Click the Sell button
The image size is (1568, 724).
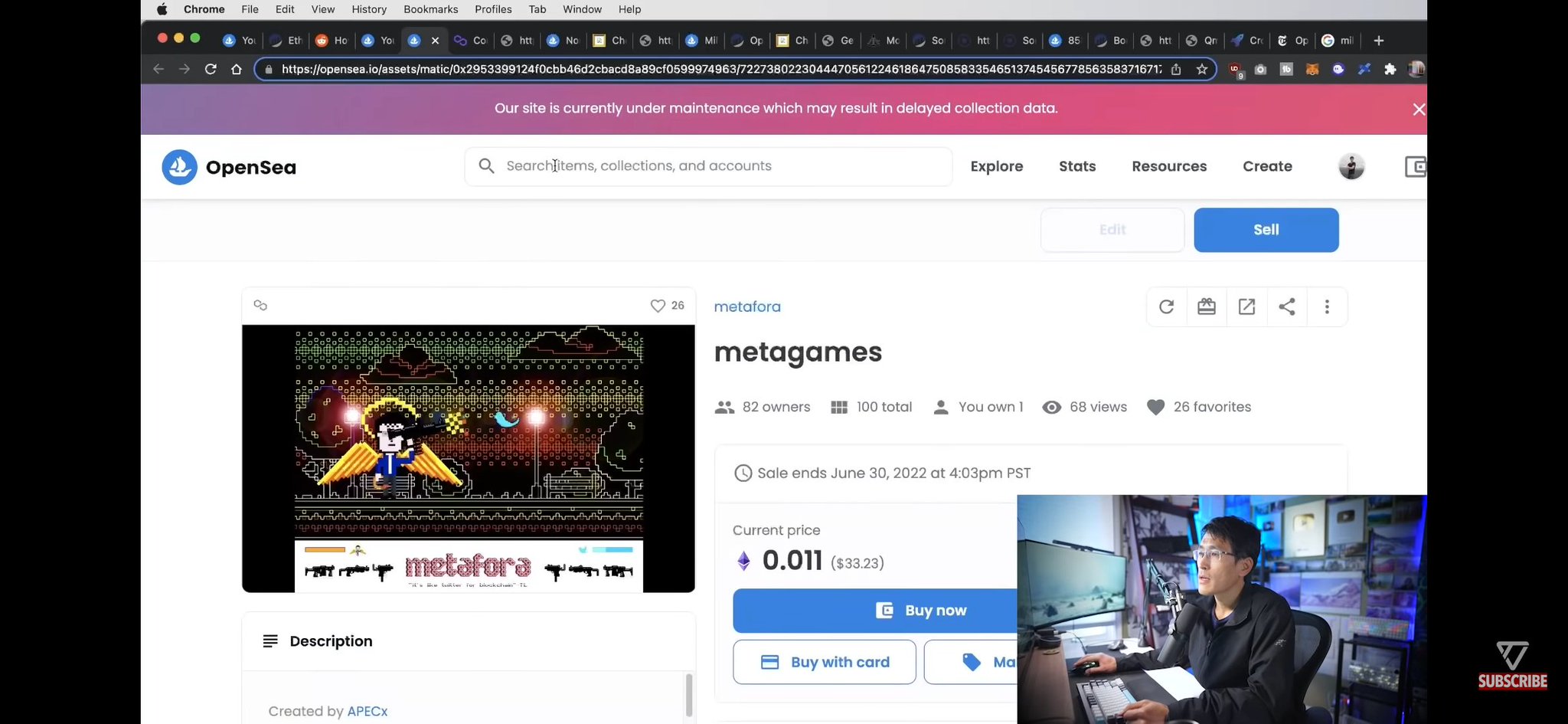pyautogui.click(x=1266, y=230)
